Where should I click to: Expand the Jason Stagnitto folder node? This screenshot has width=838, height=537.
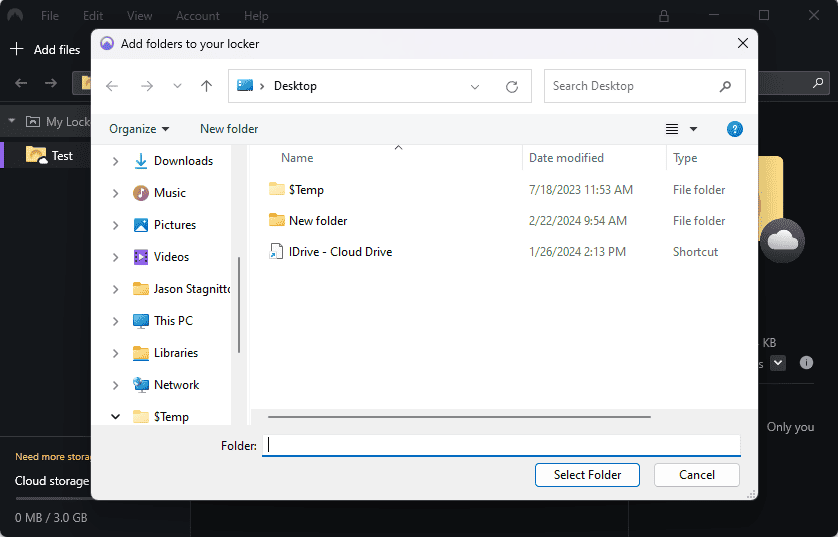click(x=115, y=289)
